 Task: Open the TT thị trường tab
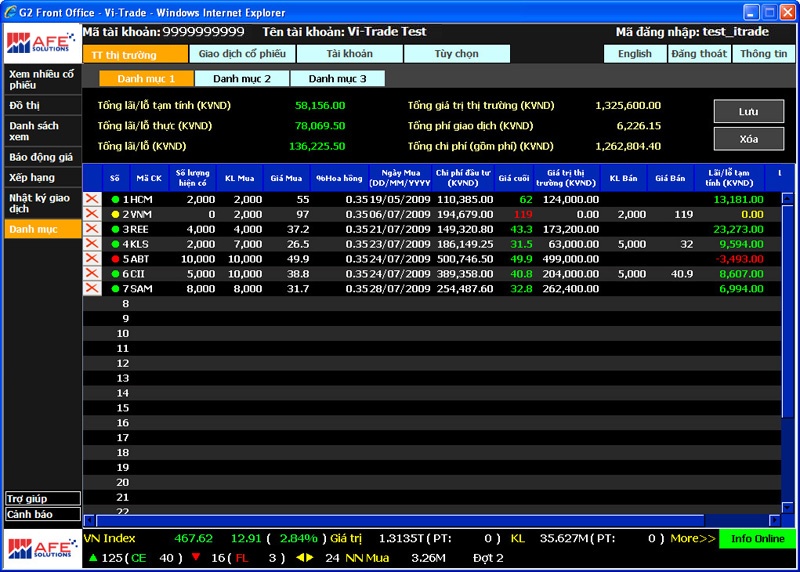pyautogui.click(x=135, y=54)
